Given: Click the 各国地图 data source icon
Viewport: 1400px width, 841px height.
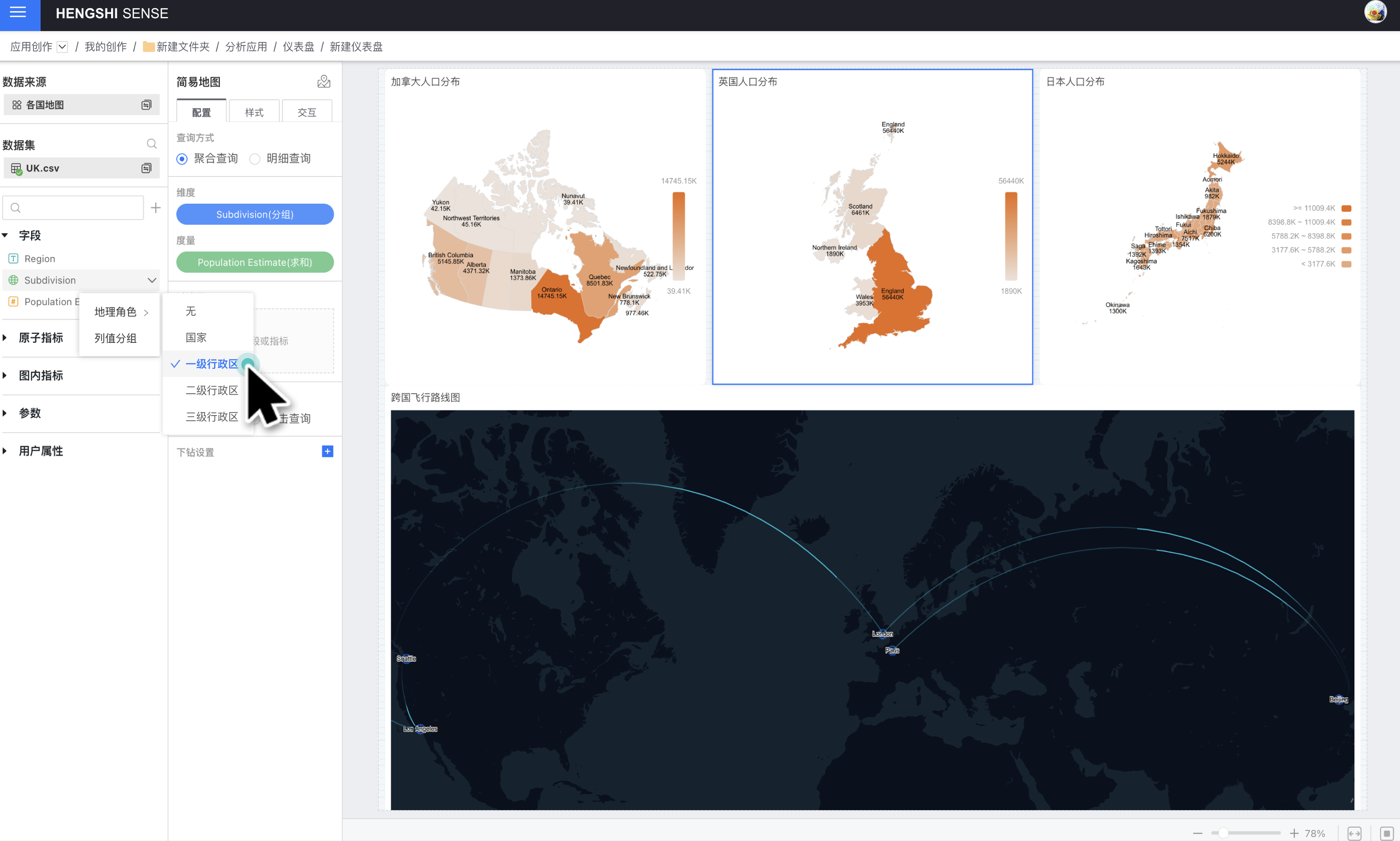Looking at the screenshot, I should [17, 104].
